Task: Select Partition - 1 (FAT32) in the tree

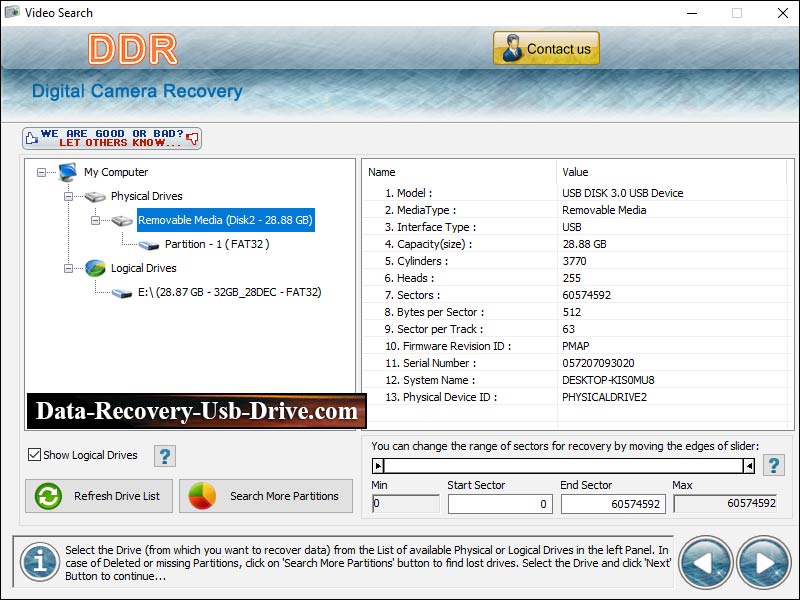Action: point(217,244)
